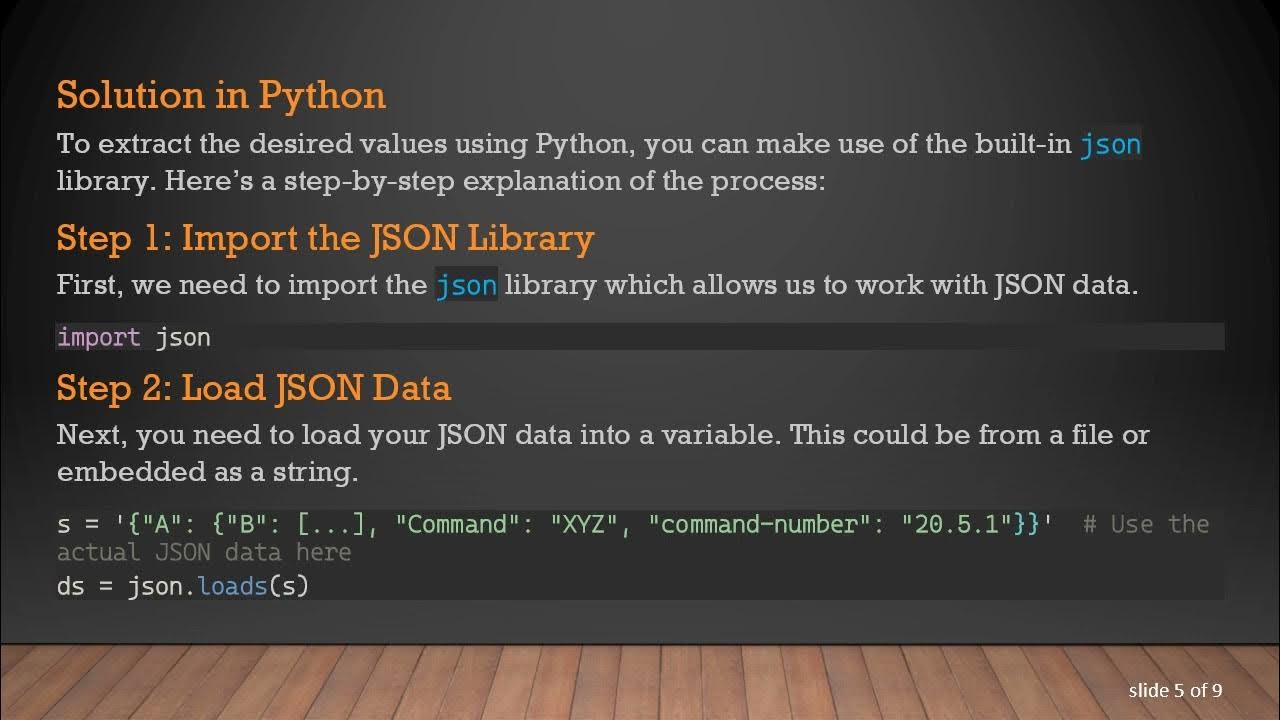Click the "actual JSON data here" comment line
1280x720 pixels.
point(204,552)
